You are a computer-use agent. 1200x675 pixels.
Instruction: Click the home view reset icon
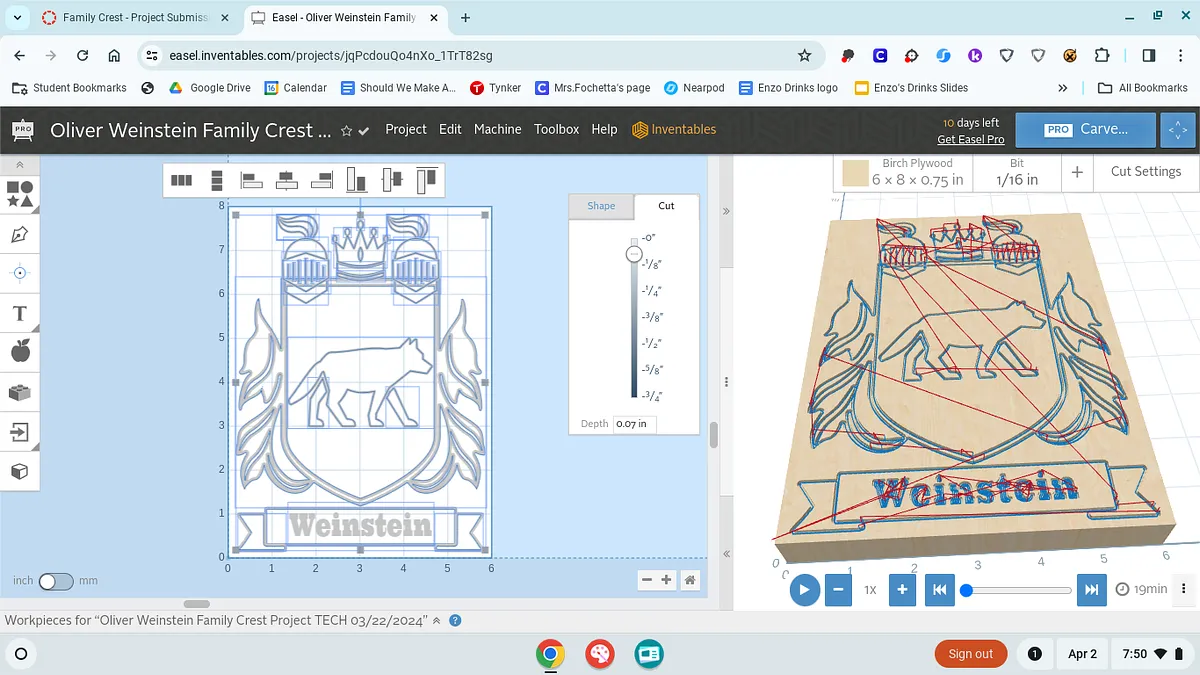click(689, 580)
